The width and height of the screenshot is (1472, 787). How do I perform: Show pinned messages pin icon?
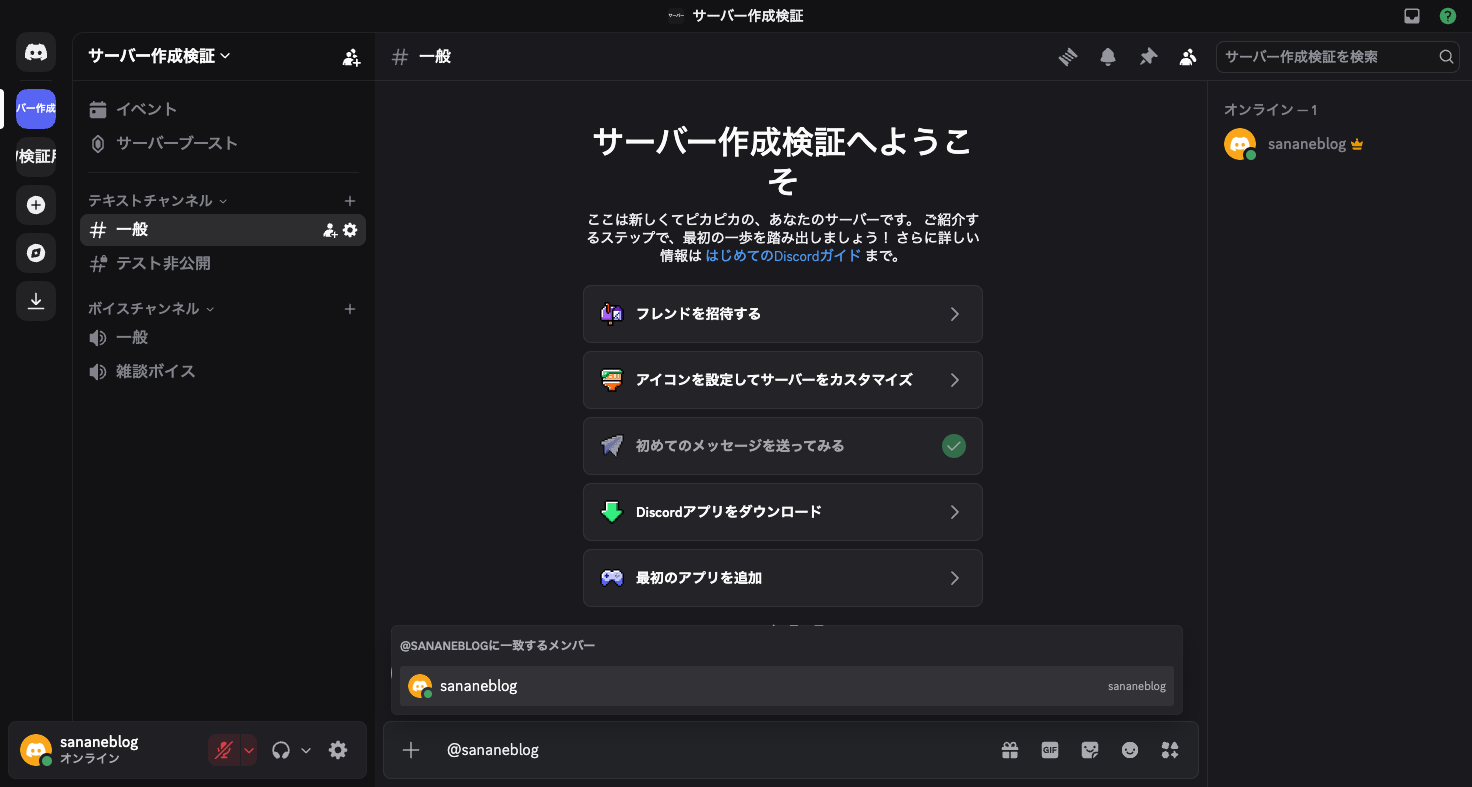tap(1148, 57)
